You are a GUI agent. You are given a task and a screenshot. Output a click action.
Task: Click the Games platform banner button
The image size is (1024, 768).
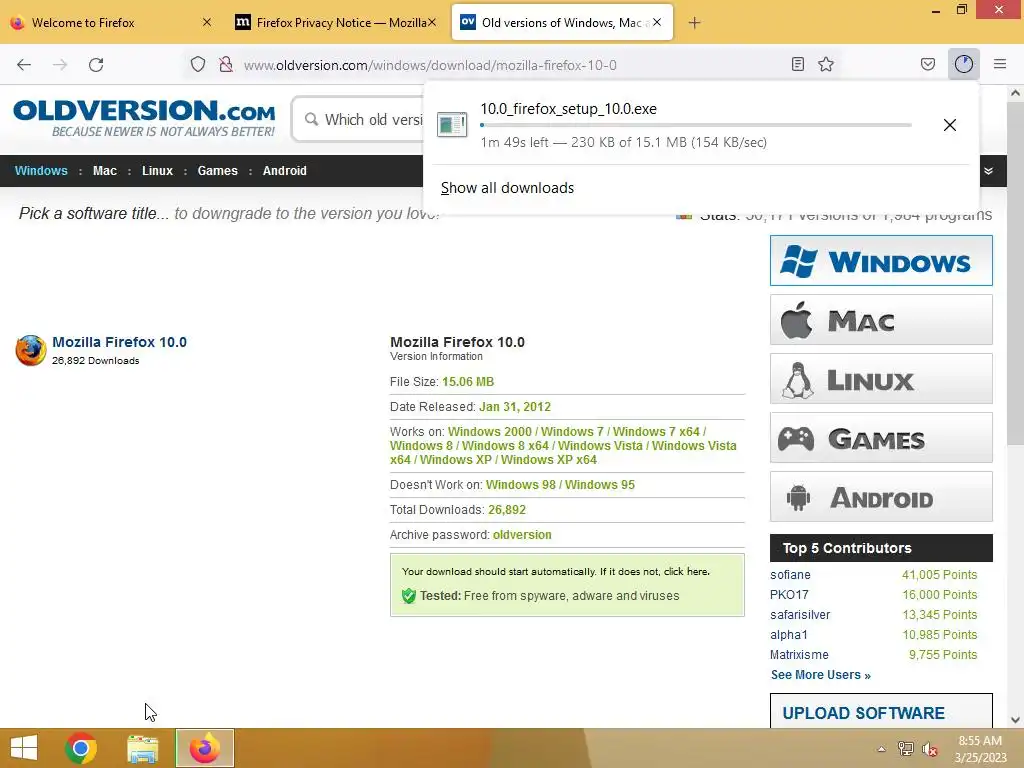tap(881, 438)
